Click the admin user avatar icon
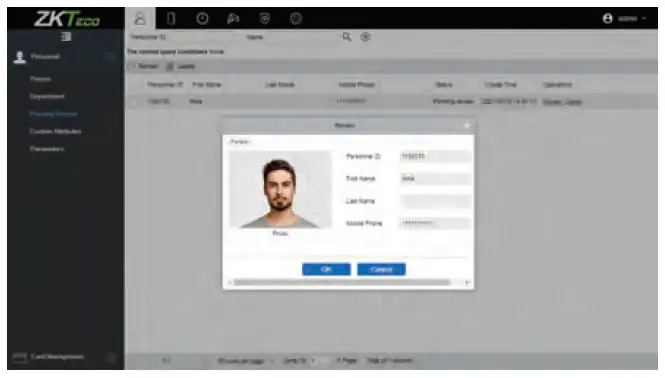This screenshot has width=665, height=378. tap(607, 18)
